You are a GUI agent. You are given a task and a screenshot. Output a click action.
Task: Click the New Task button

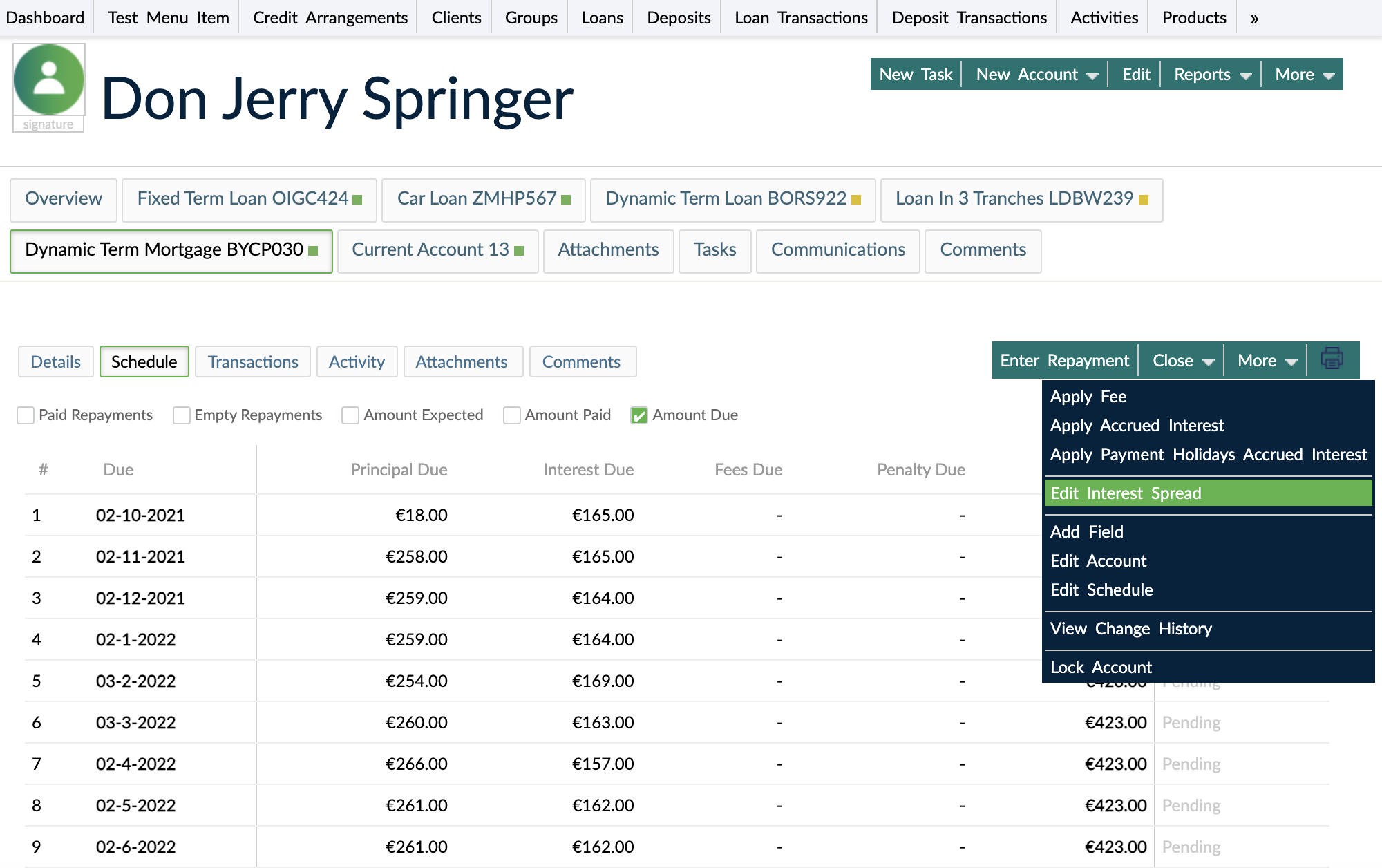tap(915, 74)
